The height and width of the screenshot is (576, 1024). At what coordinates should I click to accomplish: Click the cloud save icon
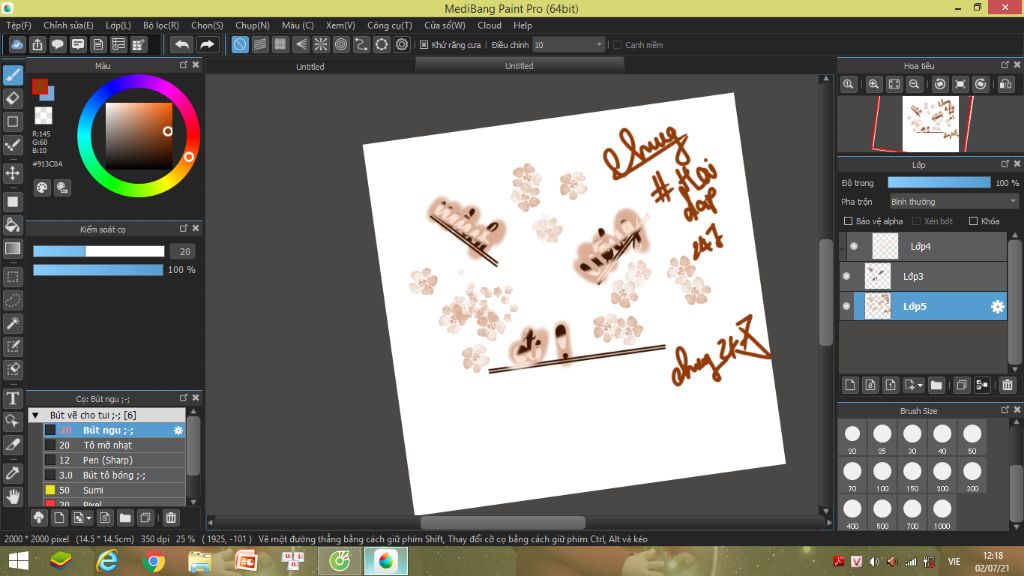click(17, 44)
